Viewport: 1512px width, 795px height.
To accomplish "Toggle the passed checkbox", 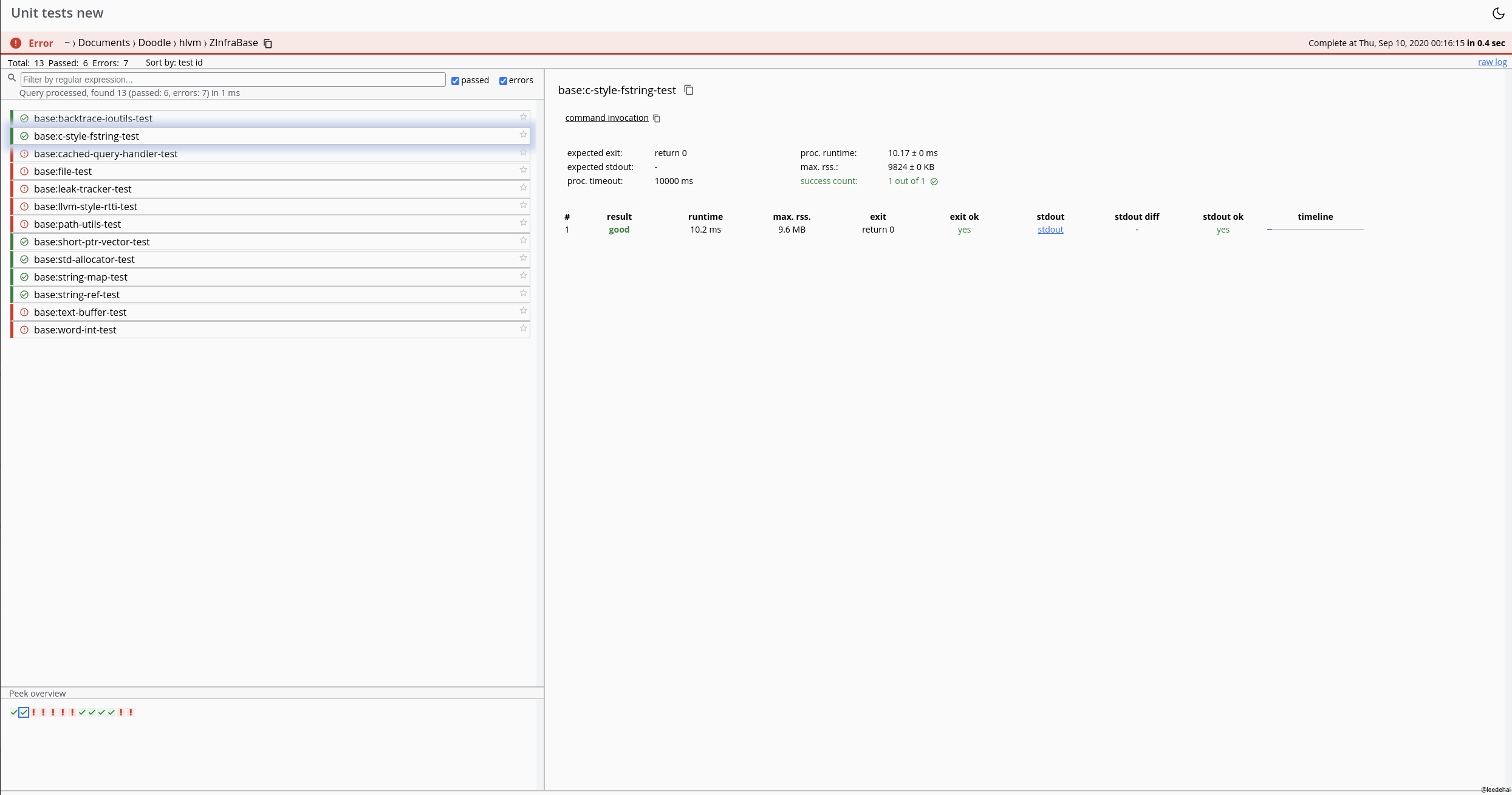I will [455, 81].
